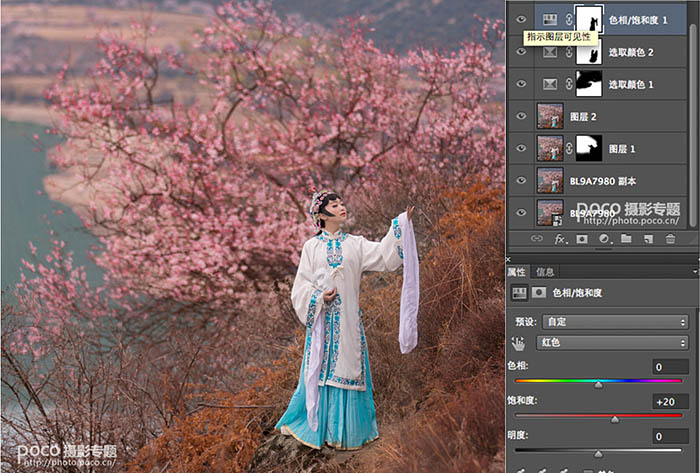Unlink mask chain on 图层 1 layer
This screenshot has height=473, width=700.
[x=569, y=148]
